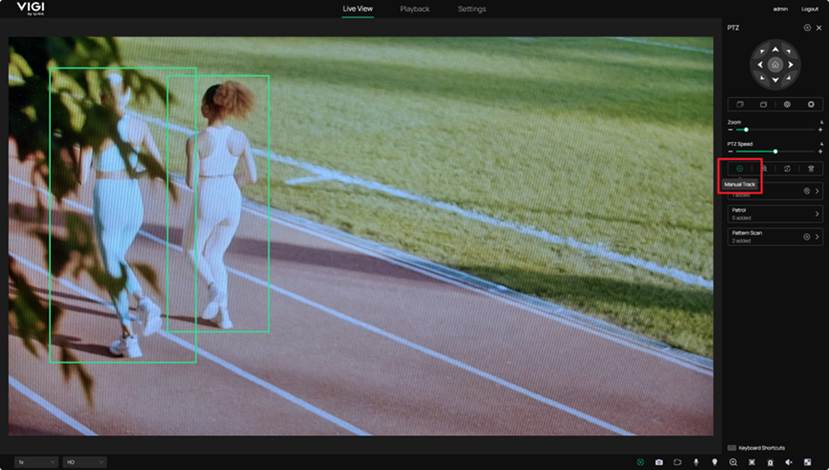829x470 pixels.
Task: Click the admin account label
Action: coord(780,9)
